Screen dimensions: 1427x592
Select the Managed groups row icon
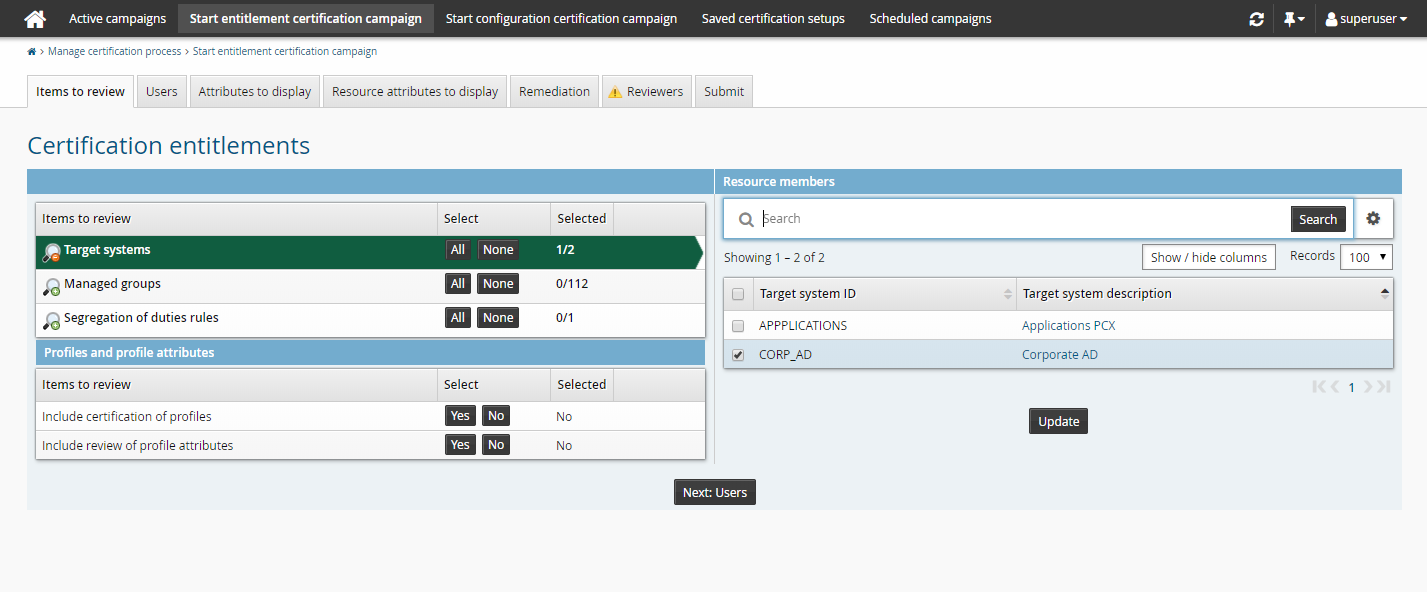point(52,287)
